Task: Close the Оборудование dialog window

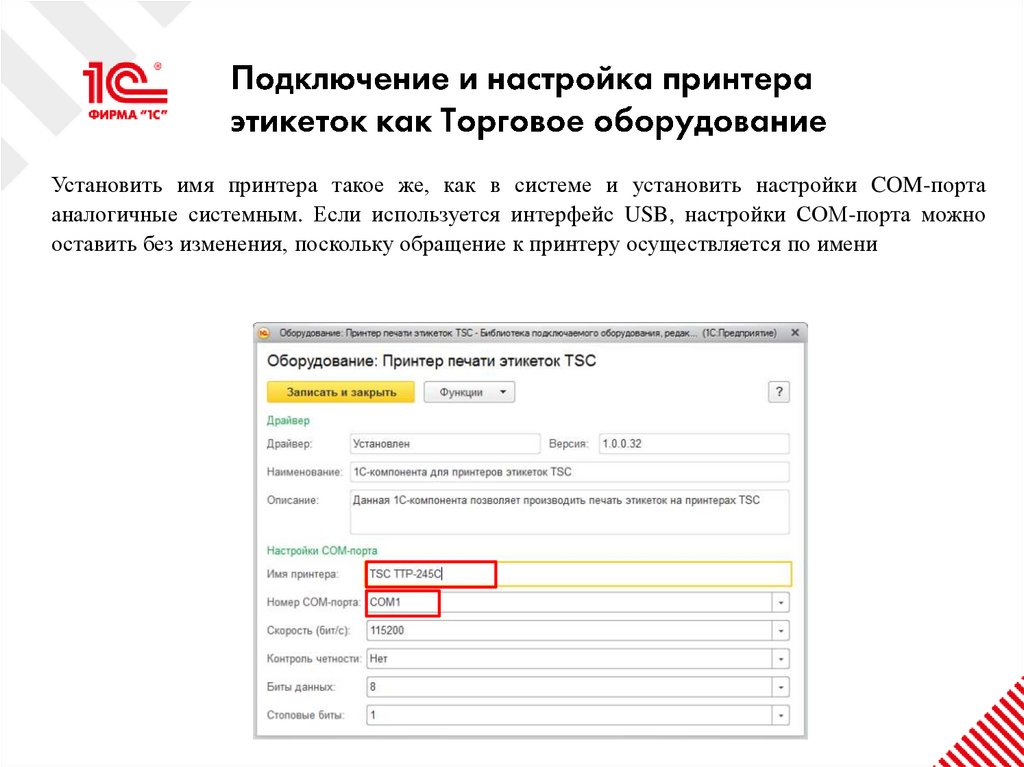Action: 795,333
